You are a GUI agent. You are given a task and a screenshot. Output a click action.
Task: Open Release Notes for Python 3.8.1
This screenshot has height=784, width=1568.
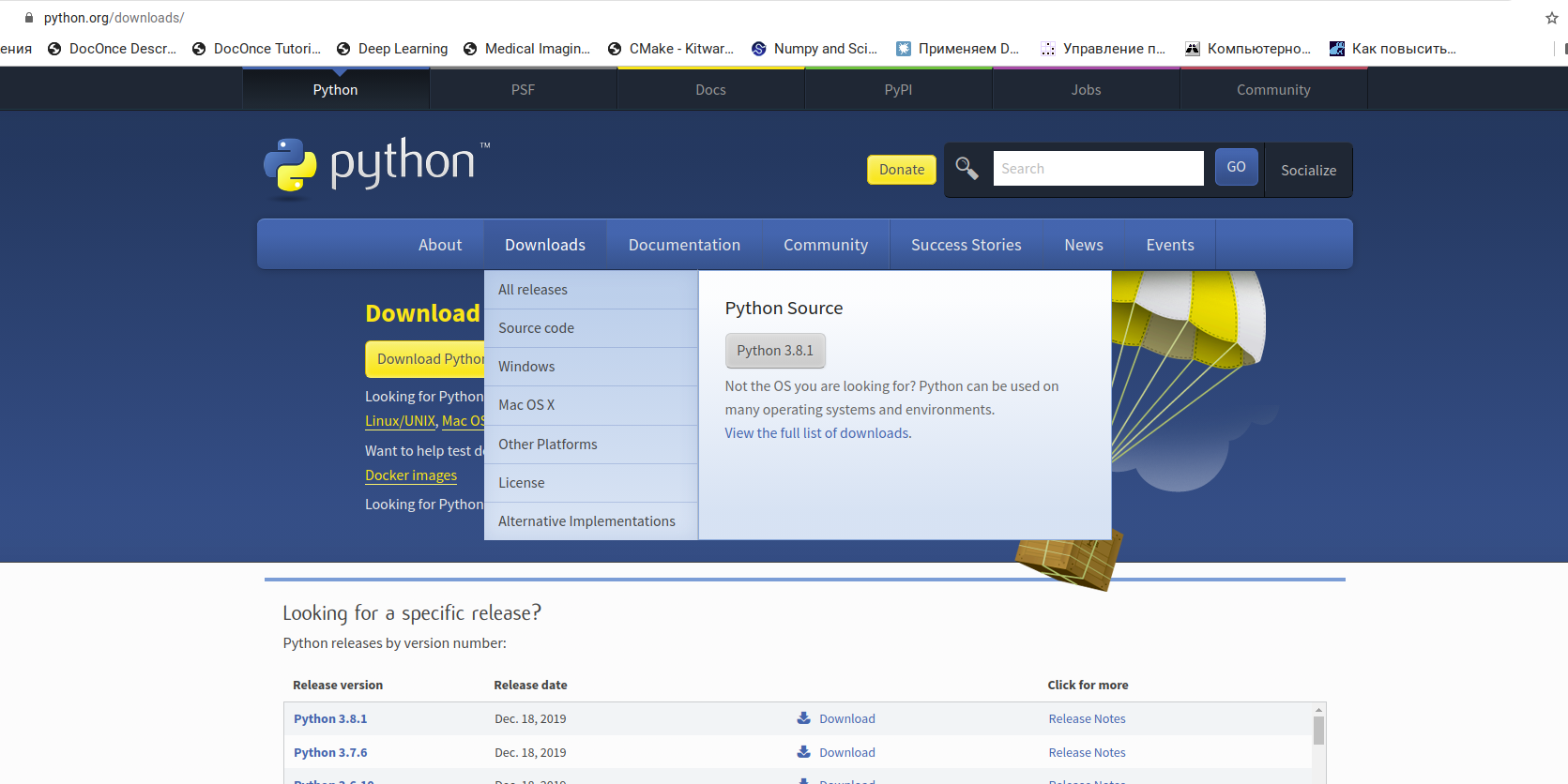[x=1087, y=719]
